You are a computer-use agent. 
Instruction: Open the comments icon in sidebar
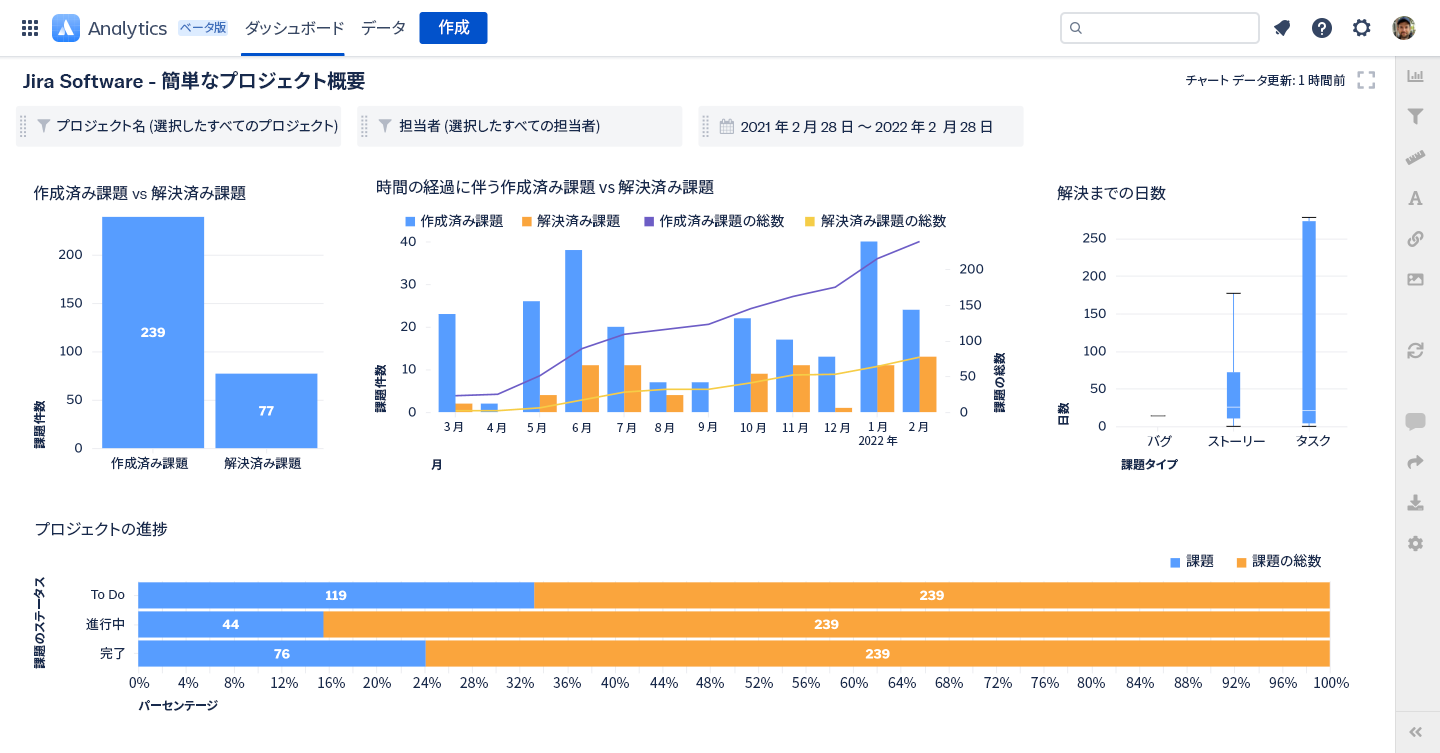(1415, 421)
